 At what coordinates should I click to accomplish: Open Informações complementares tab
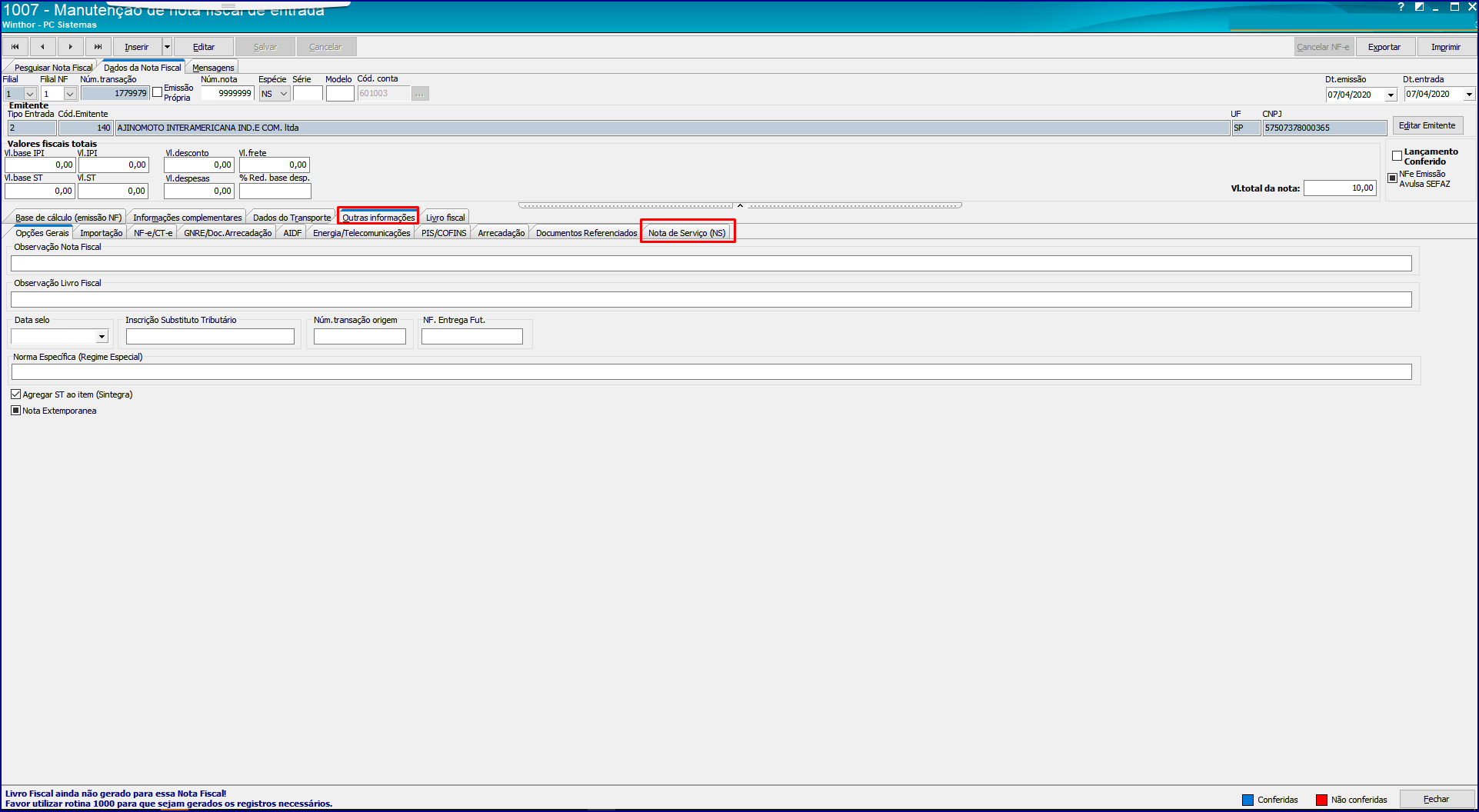pos(188,218)
